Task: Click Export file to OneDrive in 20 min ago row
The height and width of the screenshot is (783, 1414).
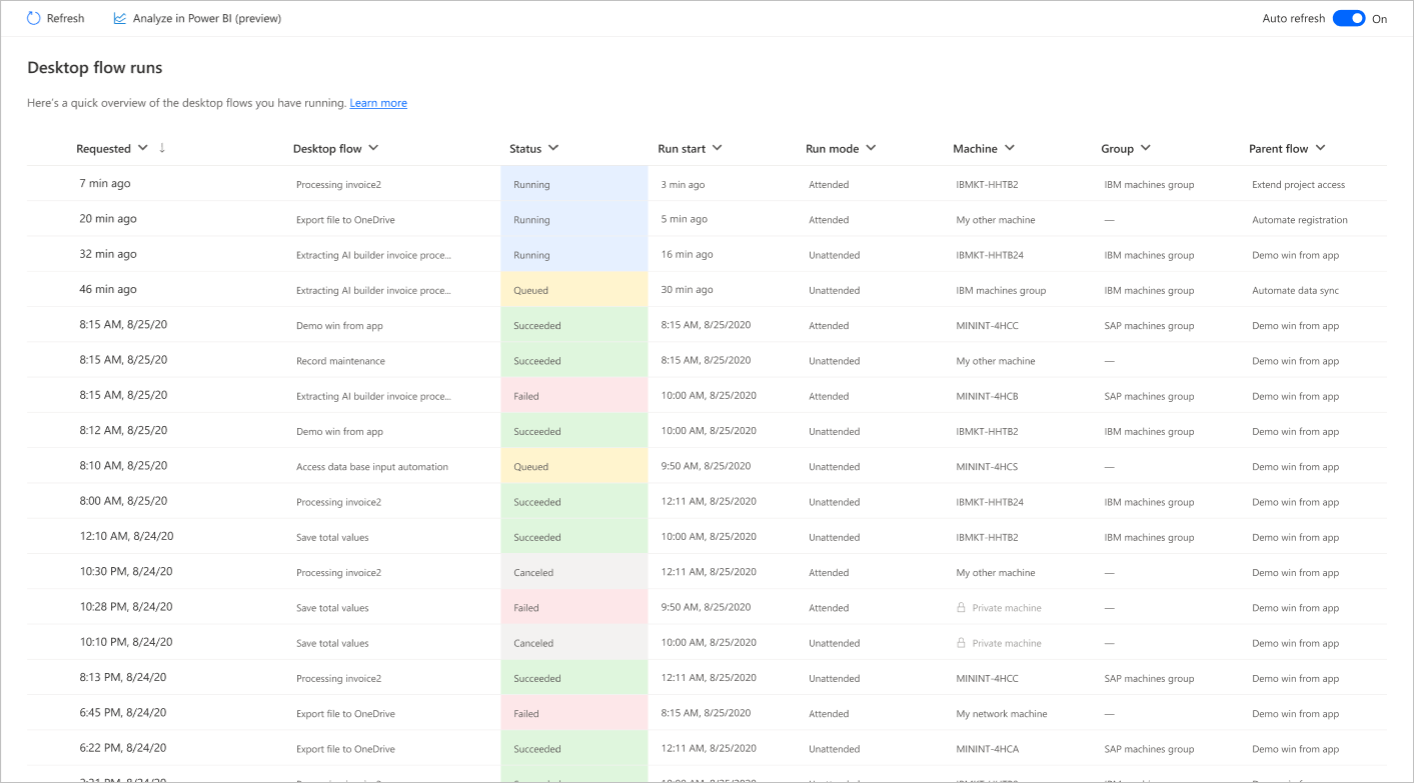Action: pos(345,220)
